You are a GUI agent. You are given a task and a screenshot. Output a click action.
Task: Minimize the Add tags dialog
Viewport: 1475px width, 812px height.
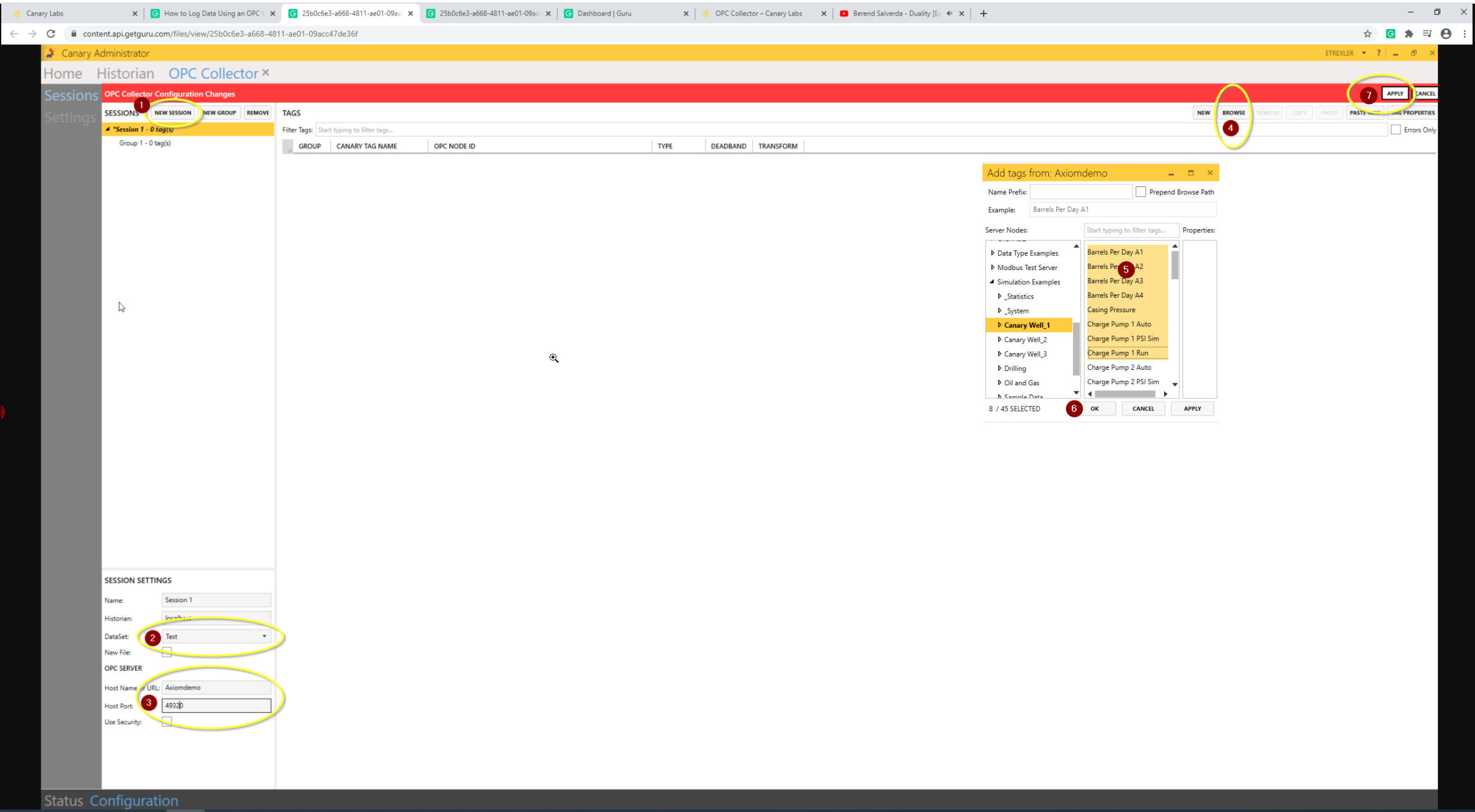(1171, 173)
